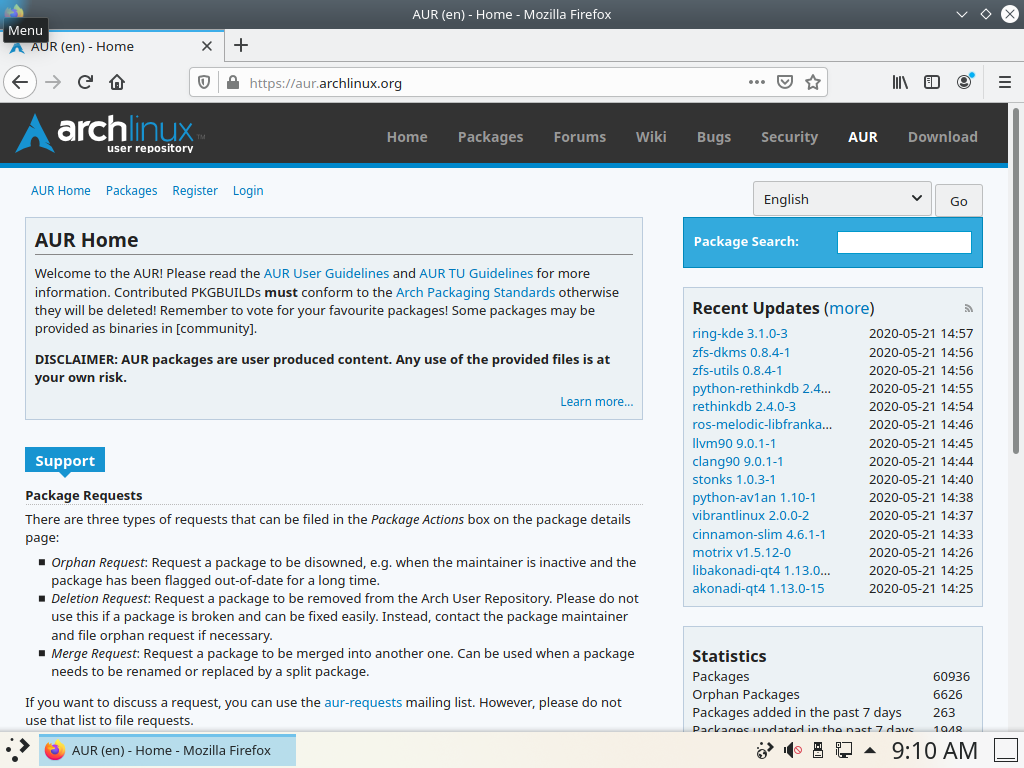Open Bugs in the top navigation
This screenshot has width=1024, height=768.
(714, 137)
